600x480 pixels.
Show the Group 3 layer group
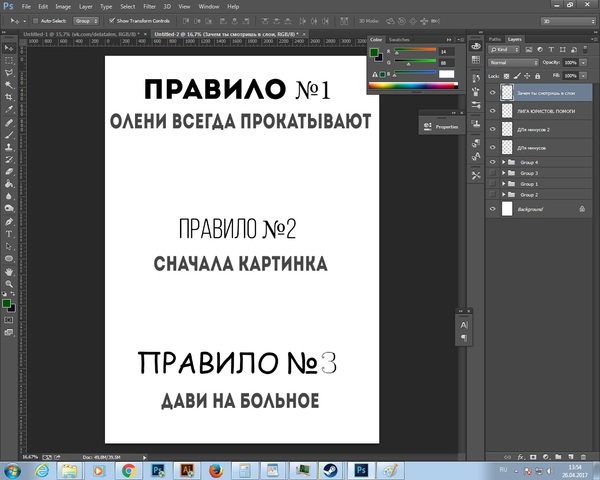click(x=492, y=173)
